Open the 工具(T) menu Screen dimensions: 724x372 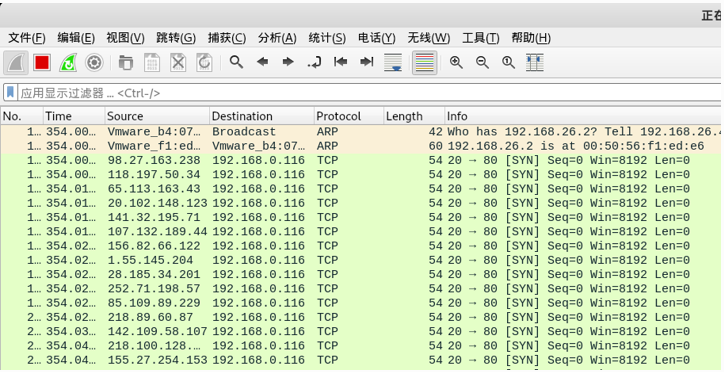481,38
